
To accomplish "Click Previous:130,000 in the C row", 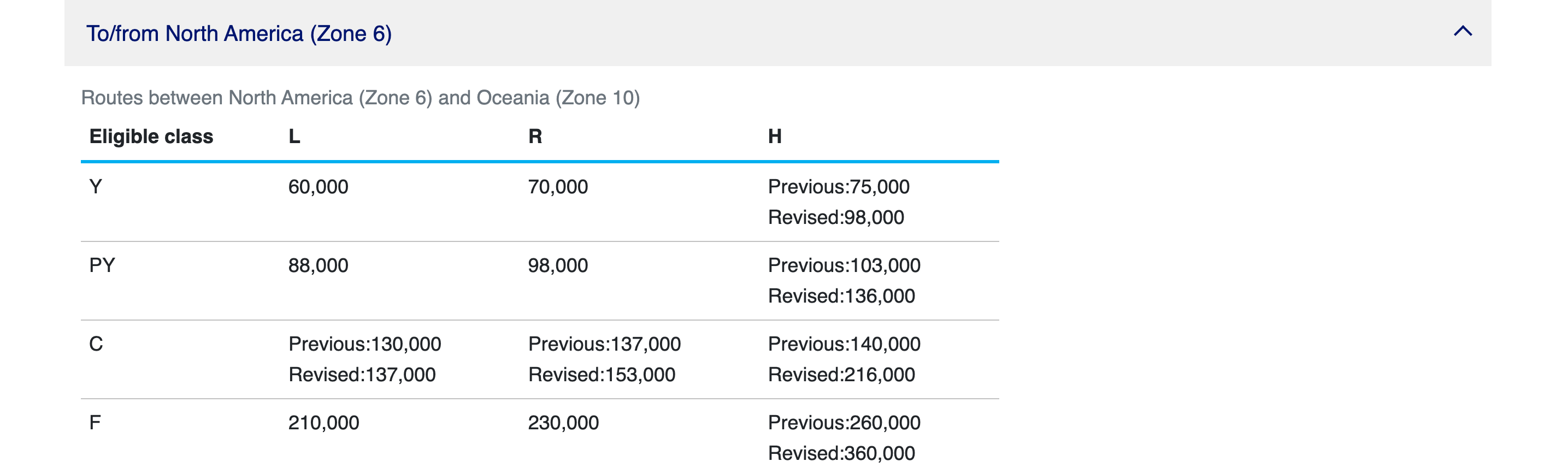I will (364, 344).
